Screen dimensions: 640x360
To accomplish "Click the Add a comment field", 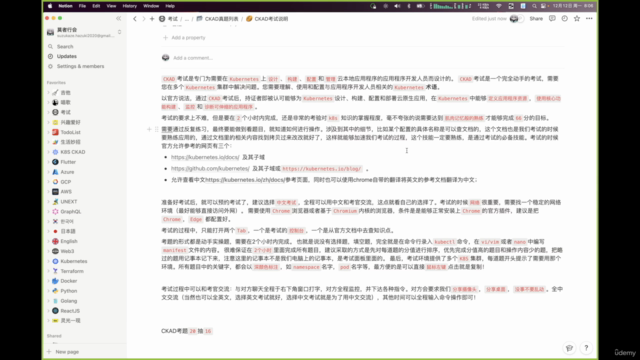I will pos(193,58).
